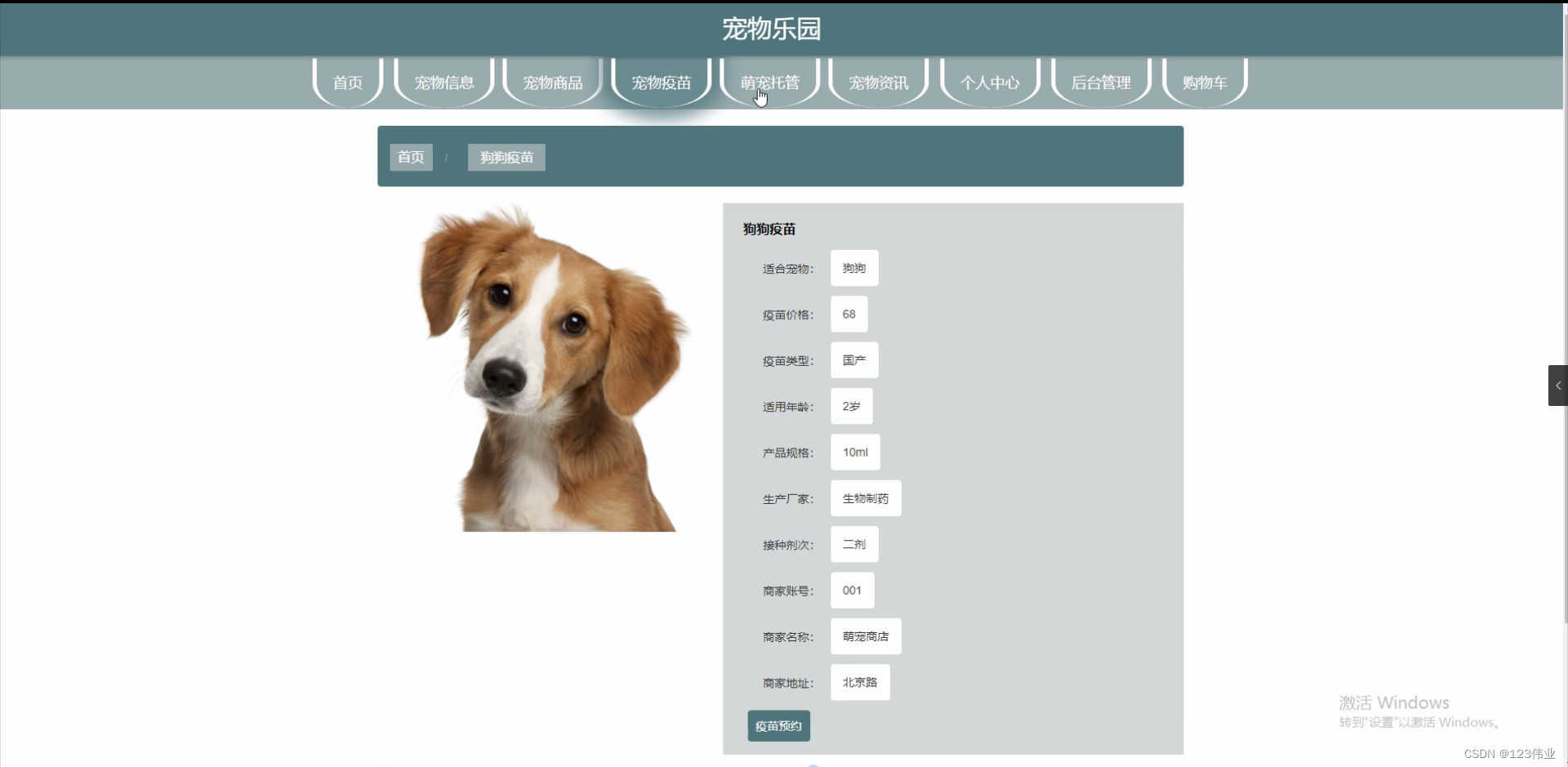Browse the 宠物商品 pet products page
The height and width of the screenshot is (767, 1568).
(x=552, y=82)
